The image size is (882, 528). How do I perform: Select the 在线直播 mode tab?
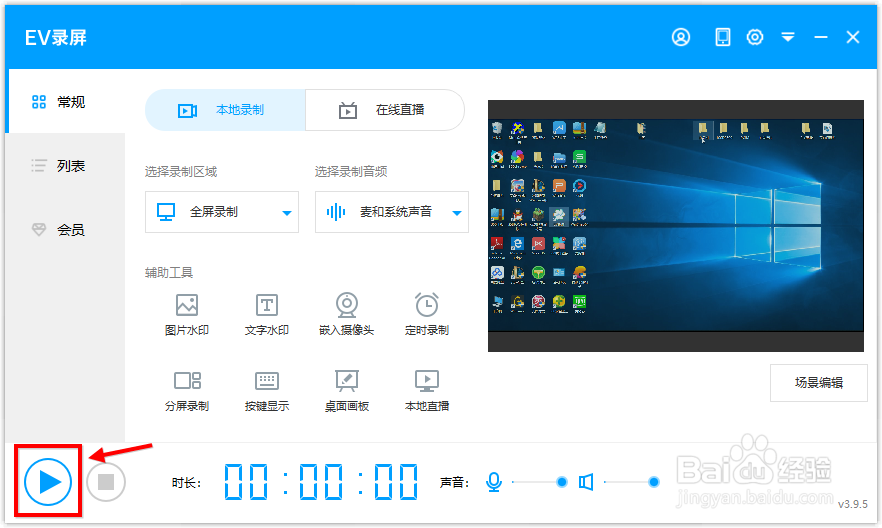pyautogui.click(x=385, y=110)
